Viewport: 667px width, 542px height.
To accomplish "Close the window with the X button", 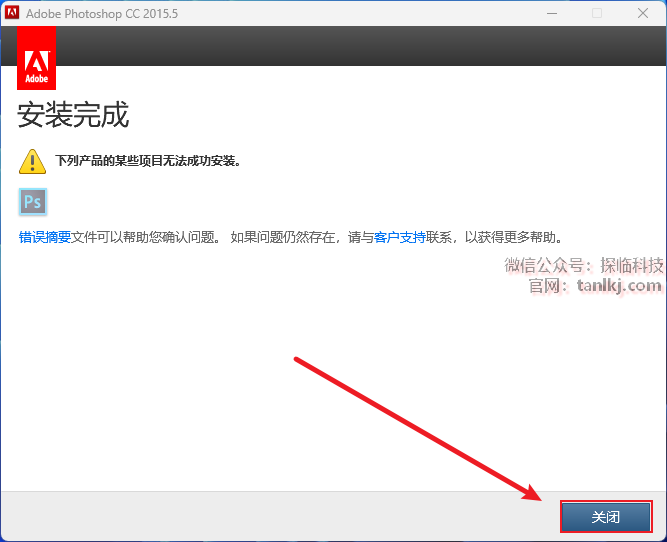I will 643,13.
